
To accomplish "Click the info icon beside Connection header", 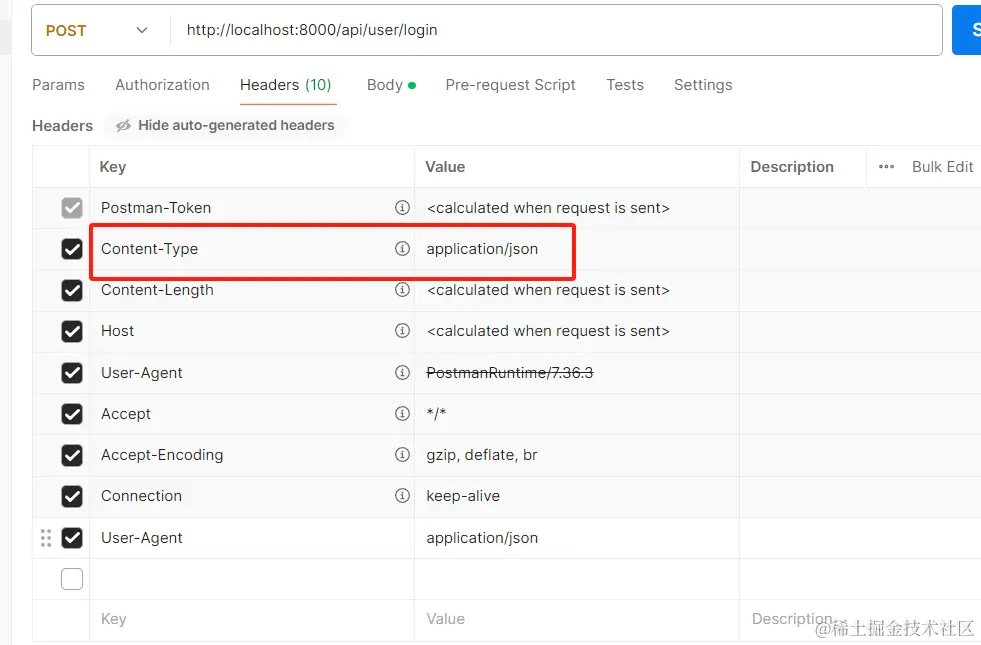I will [402, 496].
